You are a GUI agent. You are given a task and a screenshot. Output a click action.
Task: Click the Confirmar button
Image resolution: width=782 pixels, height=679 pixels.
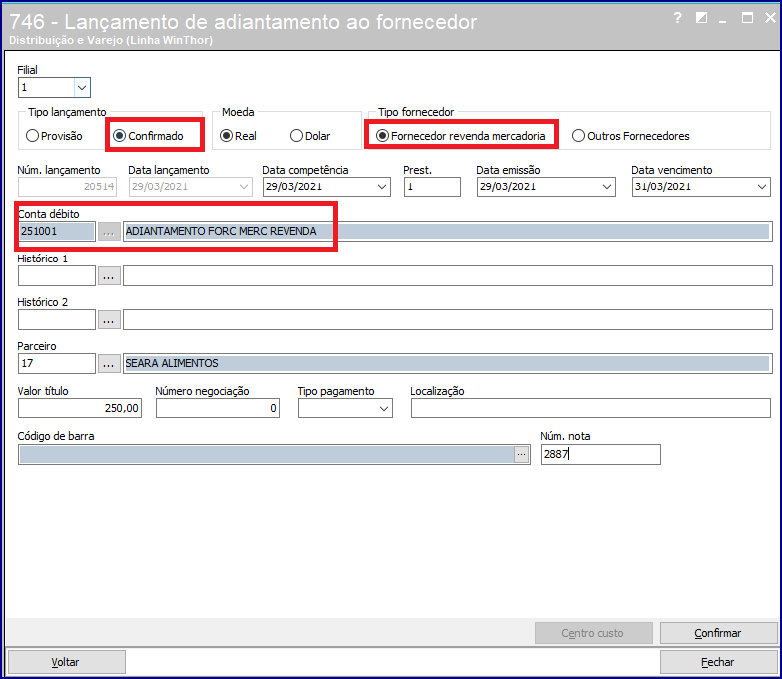(718, 633)
